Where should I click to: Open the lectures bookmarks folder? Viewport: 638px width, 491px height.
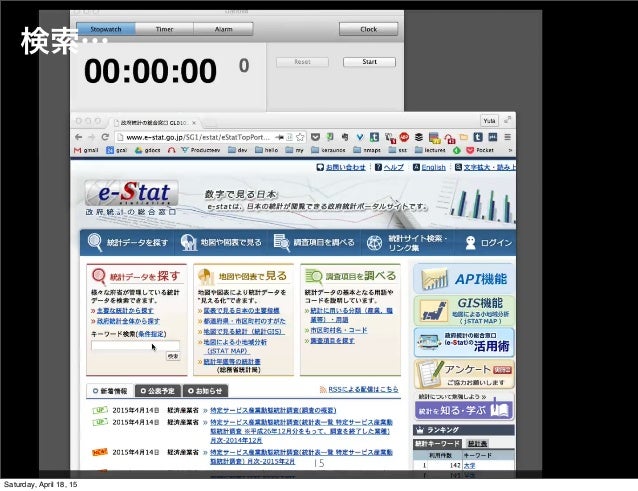tap(430, 150)
